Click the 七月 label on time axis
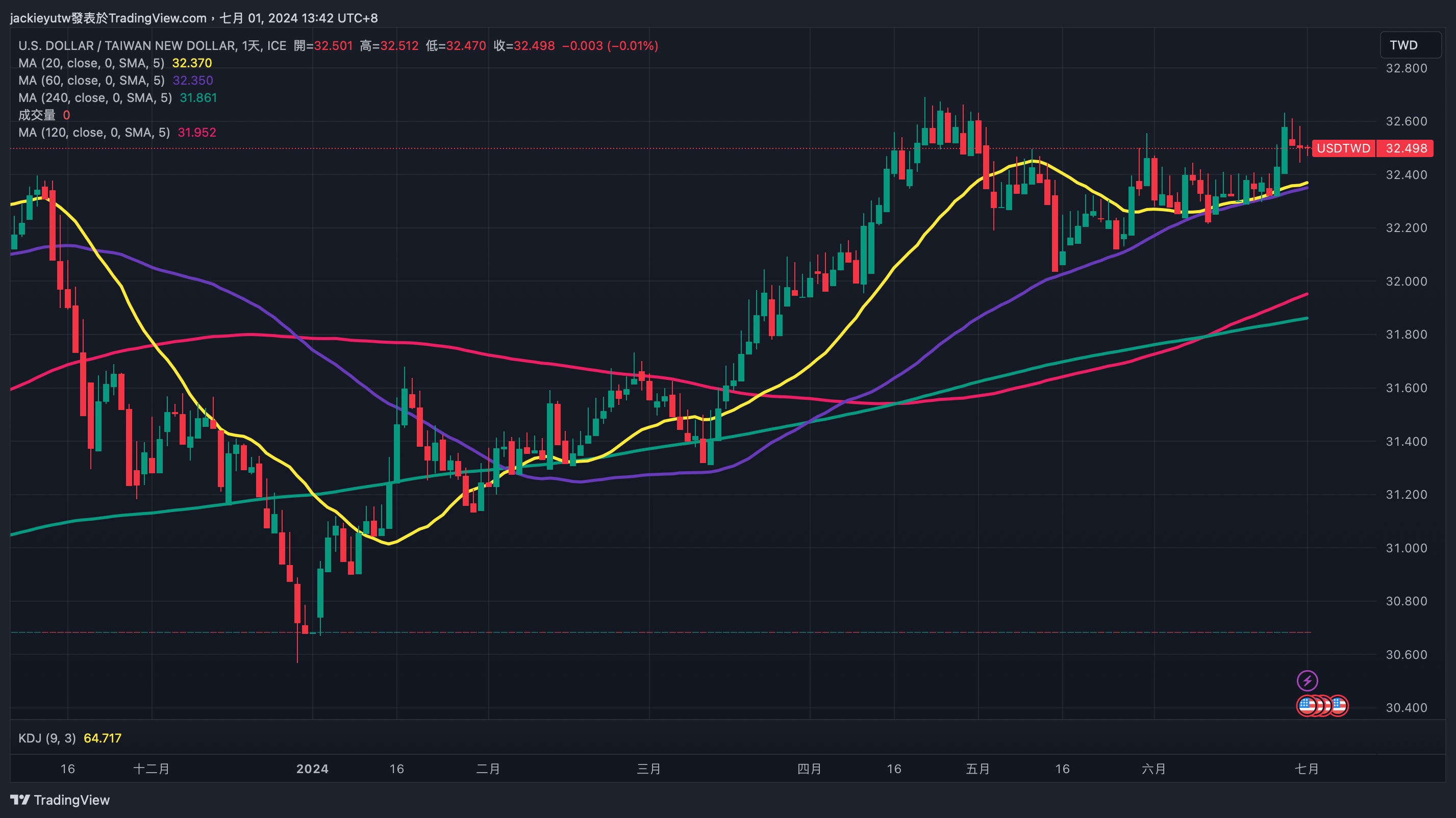 [x=1306, y=769]
